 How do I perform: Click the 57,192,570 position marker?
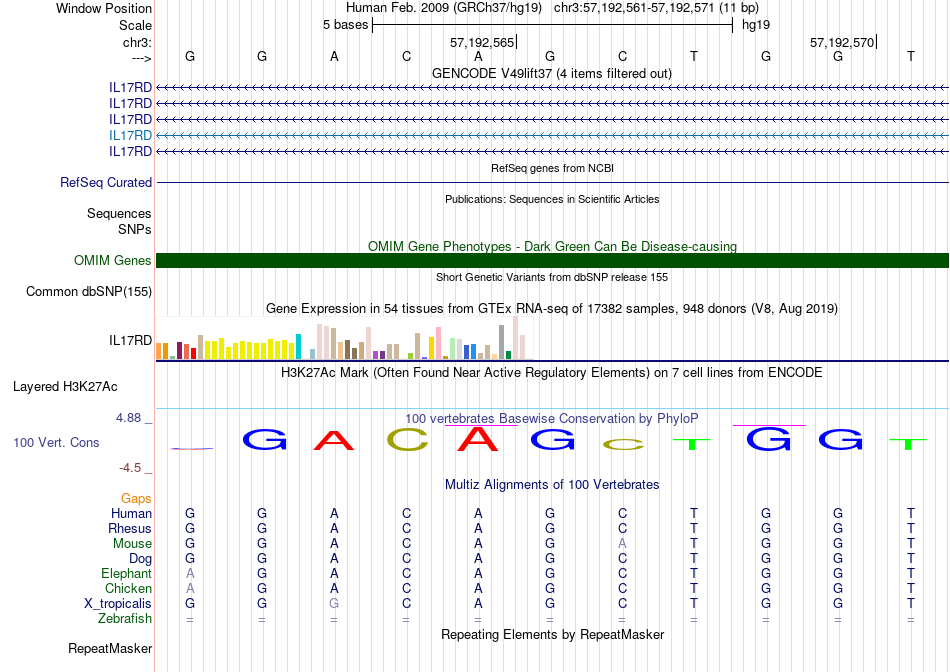click(x=842, y=42)
